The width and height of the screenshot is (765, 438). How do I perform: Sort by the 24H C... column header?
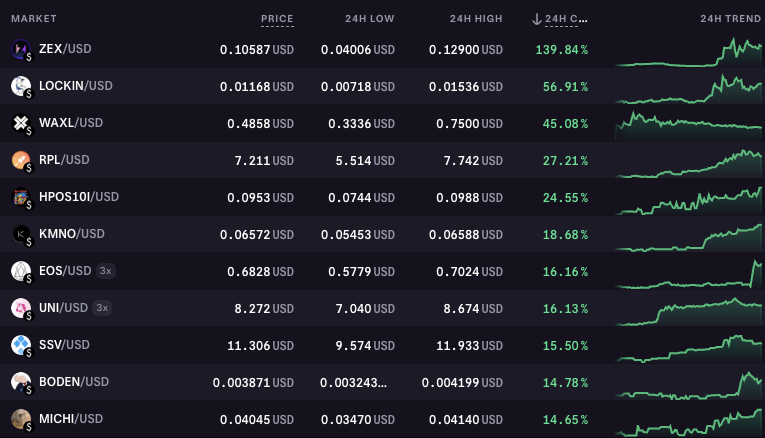pos(566,19)
